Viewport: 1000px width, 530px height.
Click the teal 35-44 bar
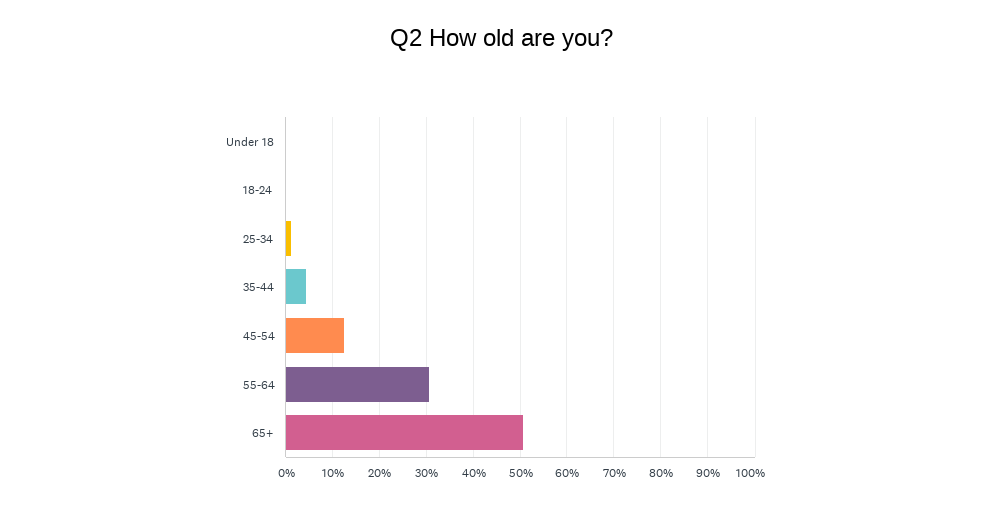click(x=296, y=287)
